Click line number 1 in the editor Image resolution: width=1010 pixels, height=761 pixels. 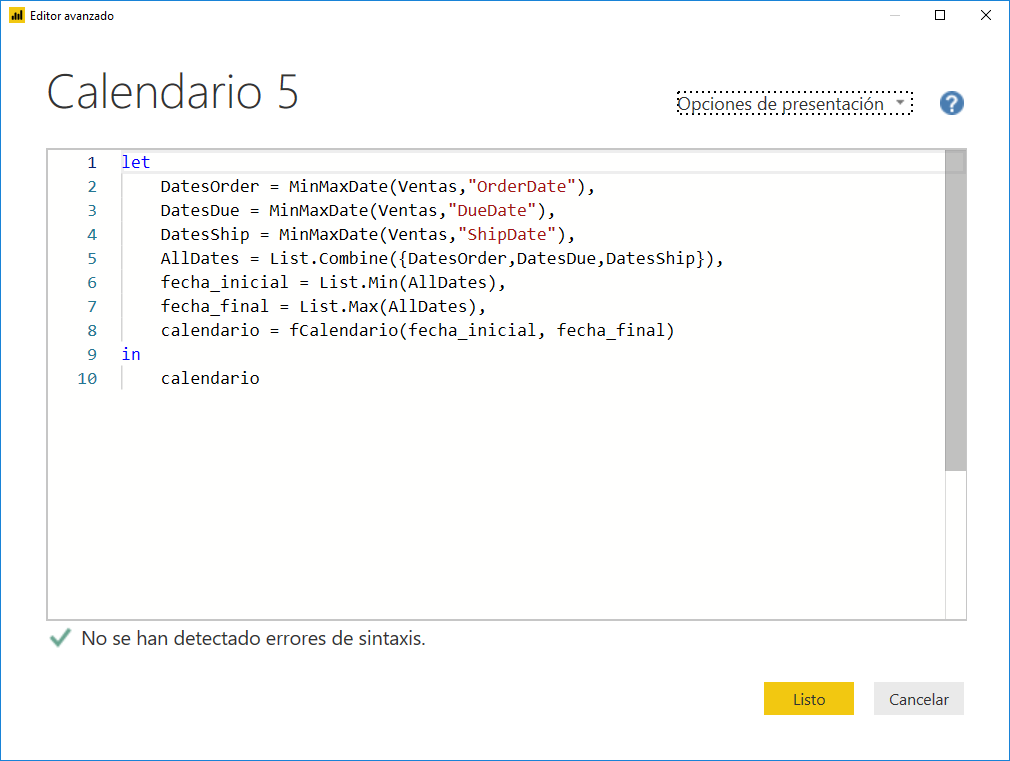tap(91, 162)
